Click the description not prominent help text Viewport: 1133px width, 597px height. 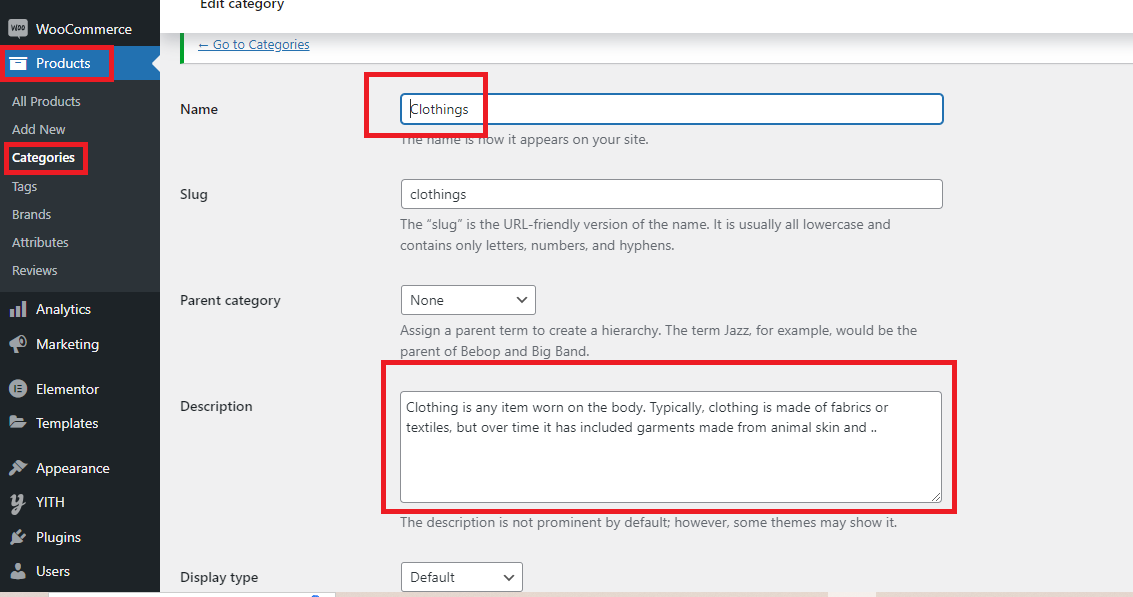[648, 523]
